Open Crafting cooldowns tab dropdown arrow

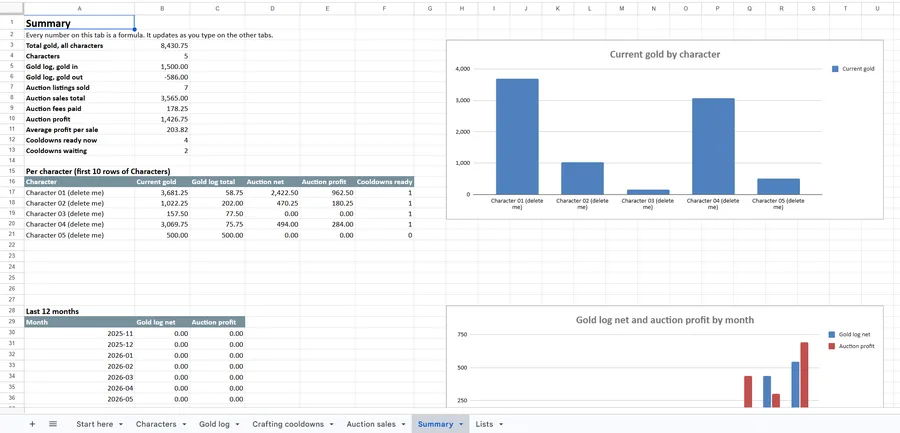331,424
